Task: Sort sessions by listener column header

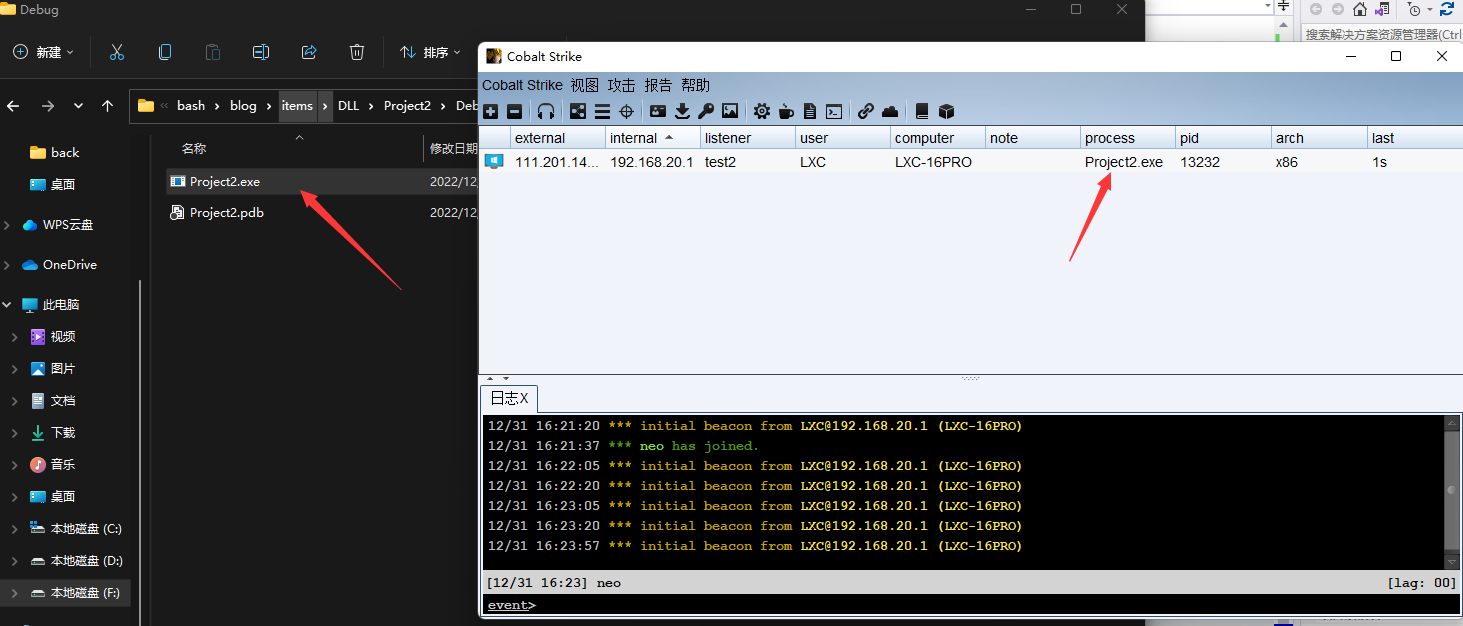Action: pos(748,138)
